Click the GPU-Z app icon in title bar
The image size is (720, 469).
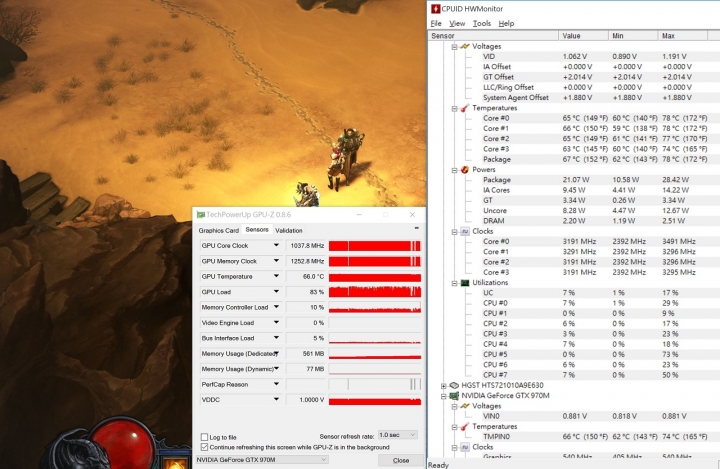[201, 215]
